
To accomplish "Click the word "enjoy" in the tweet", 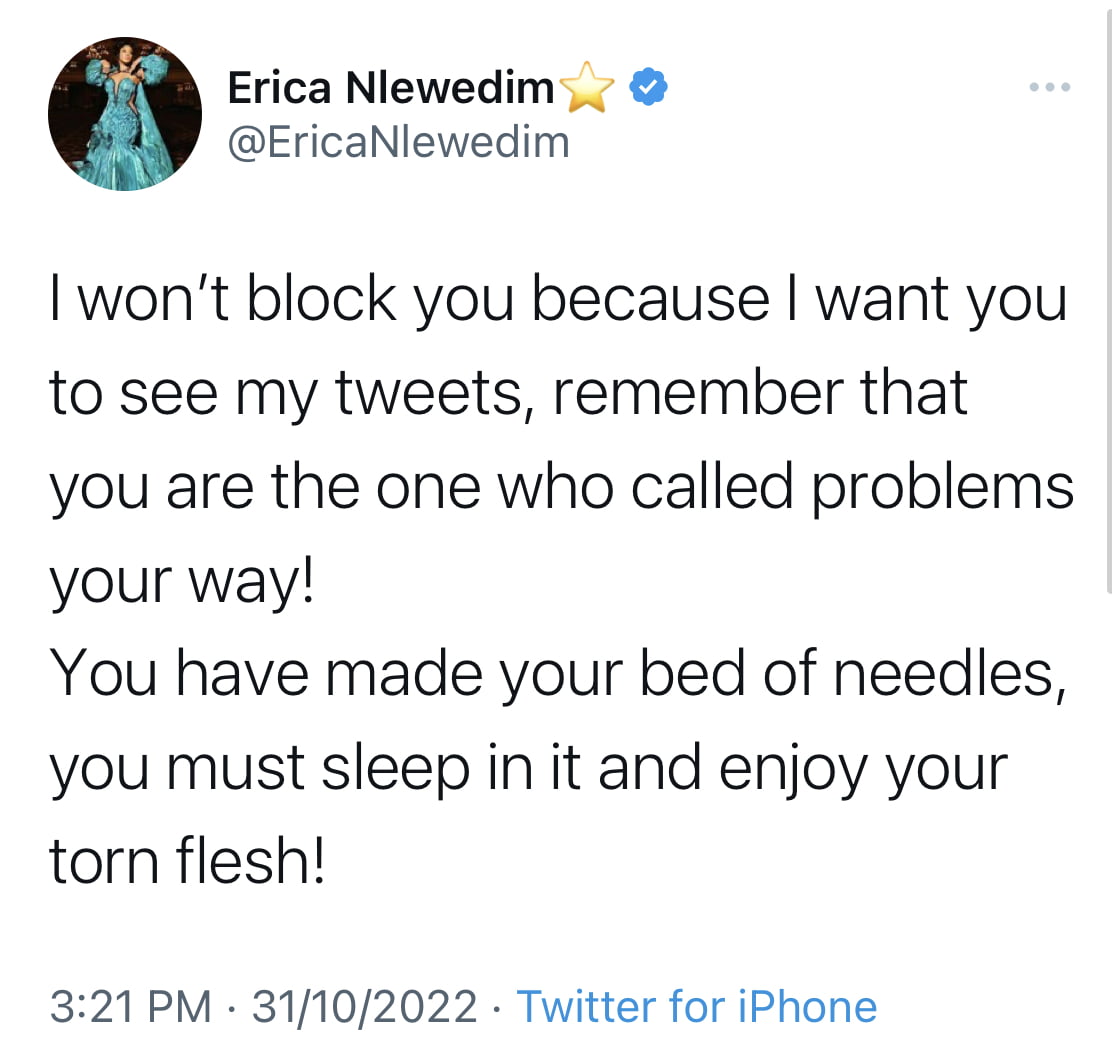I will 794,770.
